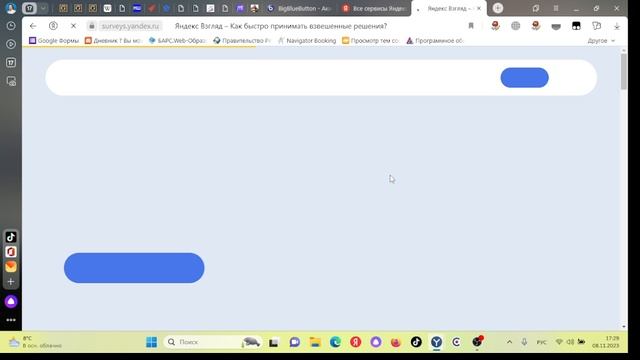Image resolution: width=640 pixels, height=360 pixels.
Task: Expand the Другое bookmarks folder
Action: (601, 41)
